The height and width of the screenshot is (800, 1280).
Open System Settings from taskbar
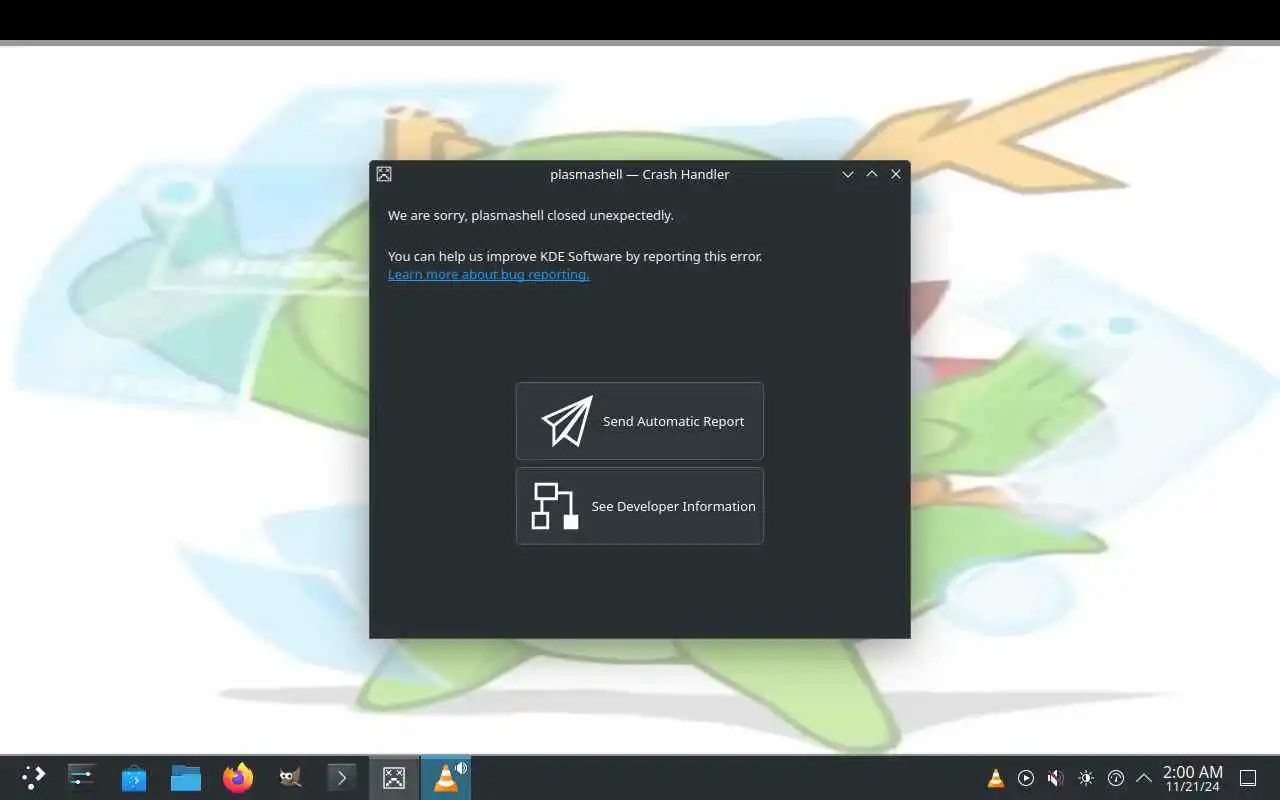click(x=81, y=777)
